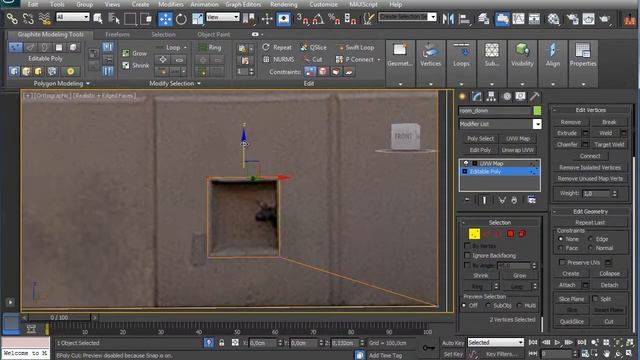Open the Modifiers menu
Viewport: 640px width, 360px height.
point(171,4)
